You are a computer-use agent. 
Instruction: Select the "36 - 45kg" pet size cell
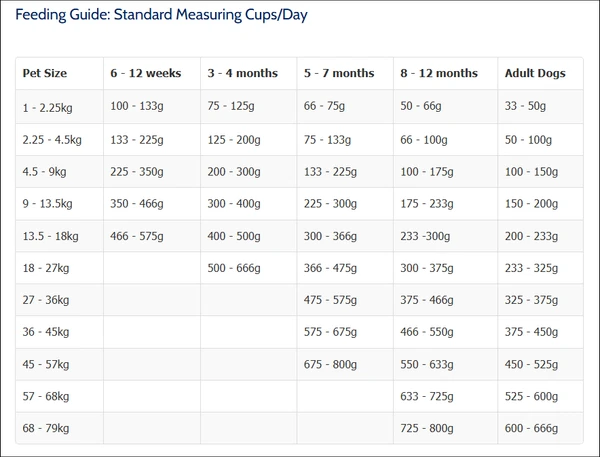pos(46,331)
